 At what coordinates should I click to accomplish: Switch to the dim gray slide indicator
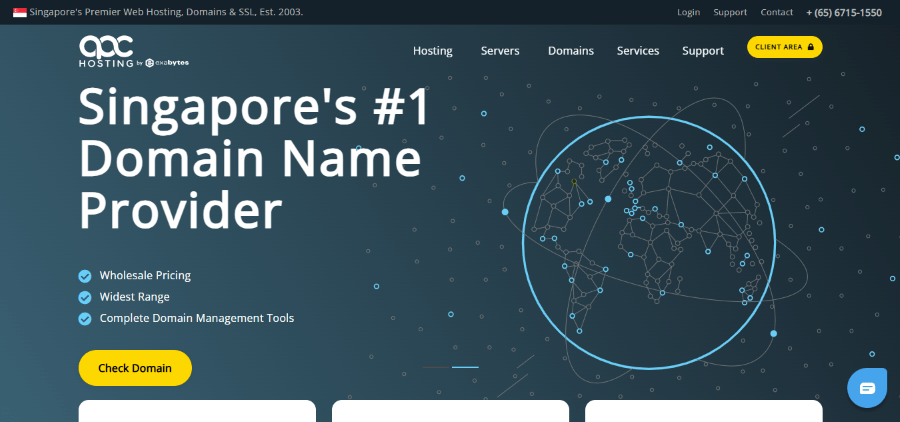coord(434,368)
